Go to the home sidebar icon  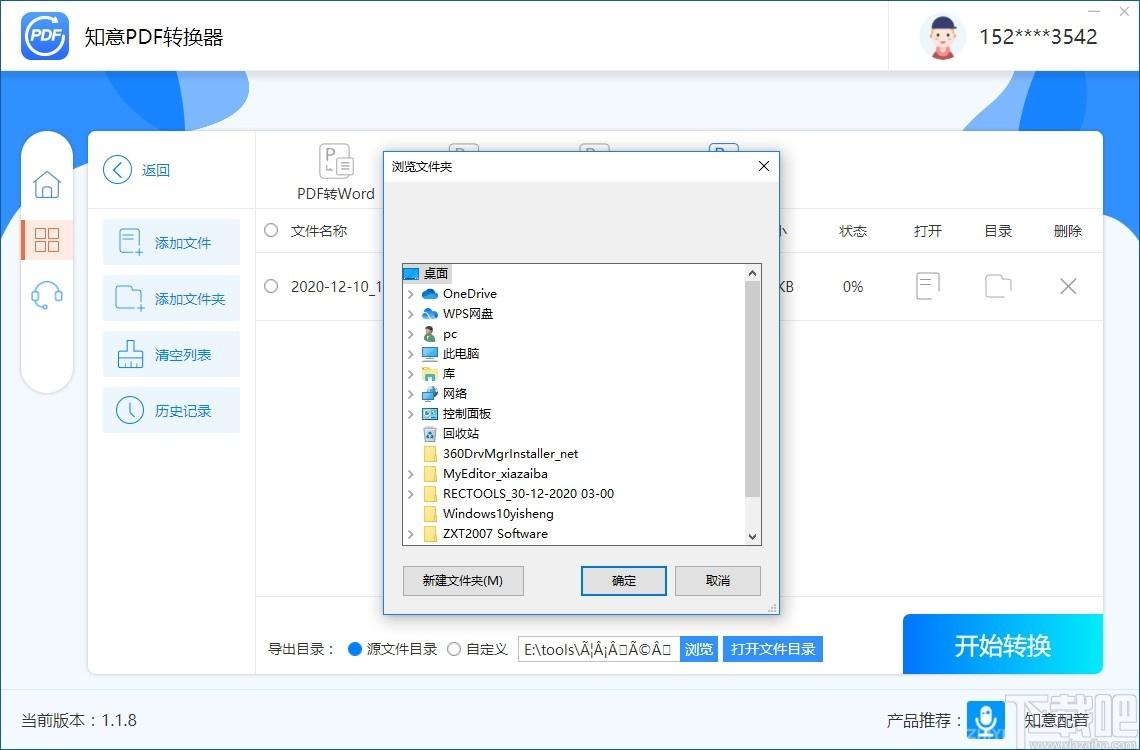[x=47, y=185]
